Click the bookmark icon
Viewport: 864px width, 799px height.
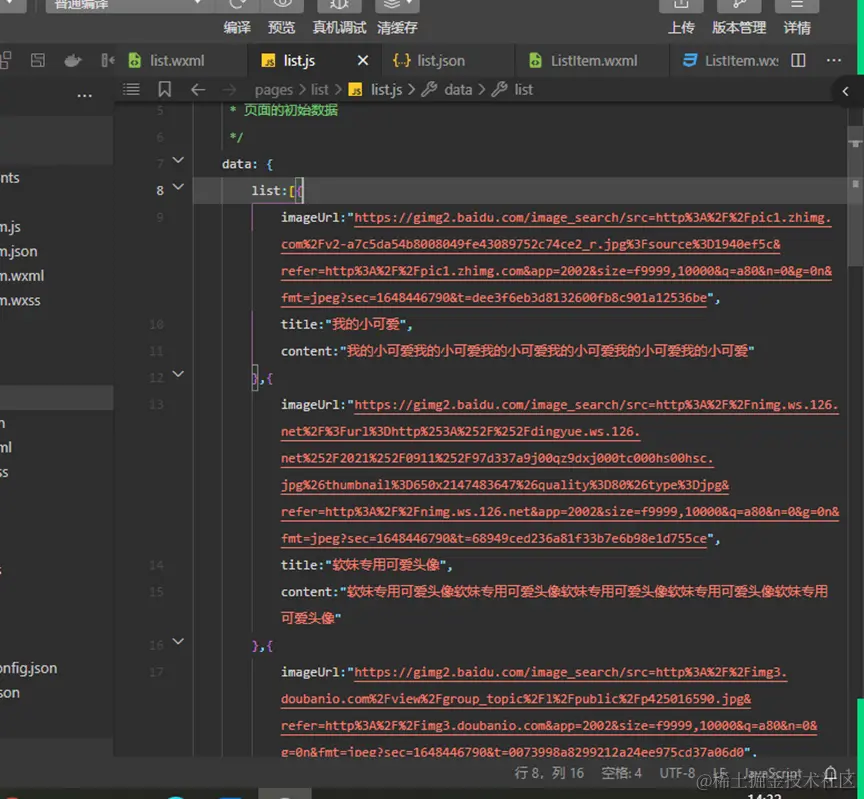[164, 89]
